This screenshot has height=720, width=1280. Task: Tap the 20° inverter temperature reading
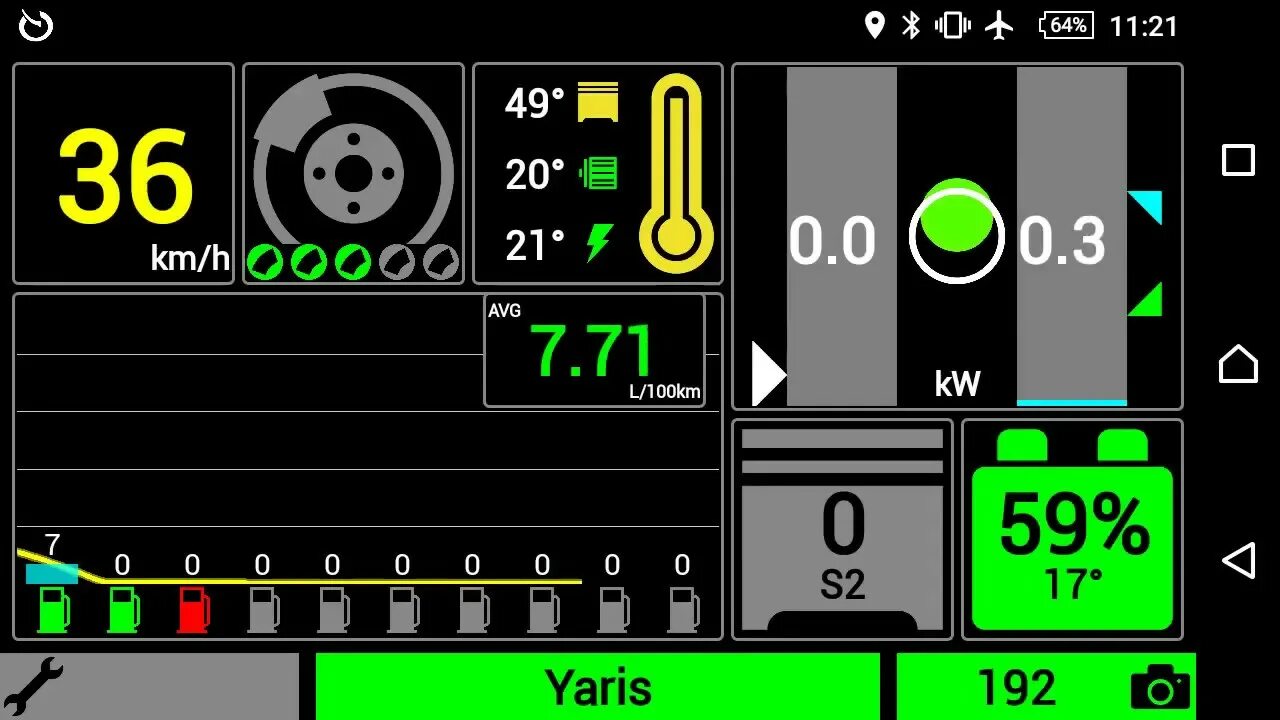pyautogui.click(x=534, y=174)
